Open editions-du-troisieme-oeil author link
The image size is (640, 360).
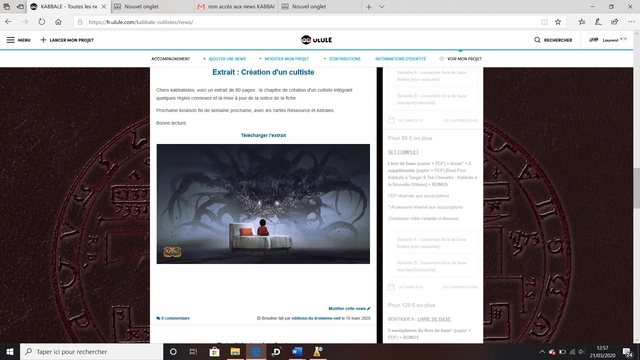[x=316, y=318]
